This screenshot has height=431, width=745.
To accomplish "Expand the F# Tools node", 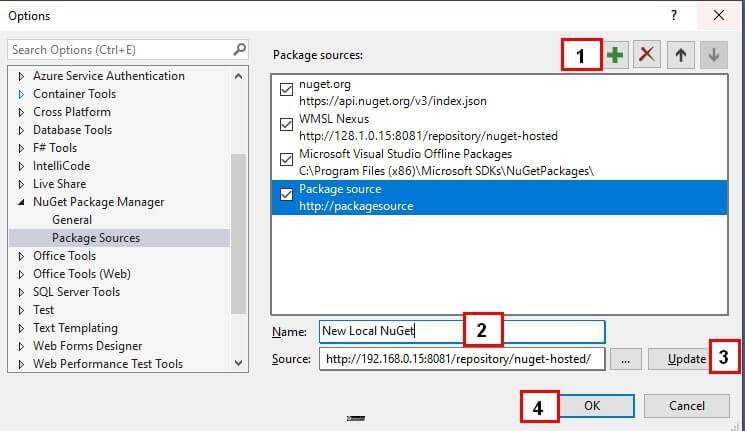I will [x=21, y=148].
